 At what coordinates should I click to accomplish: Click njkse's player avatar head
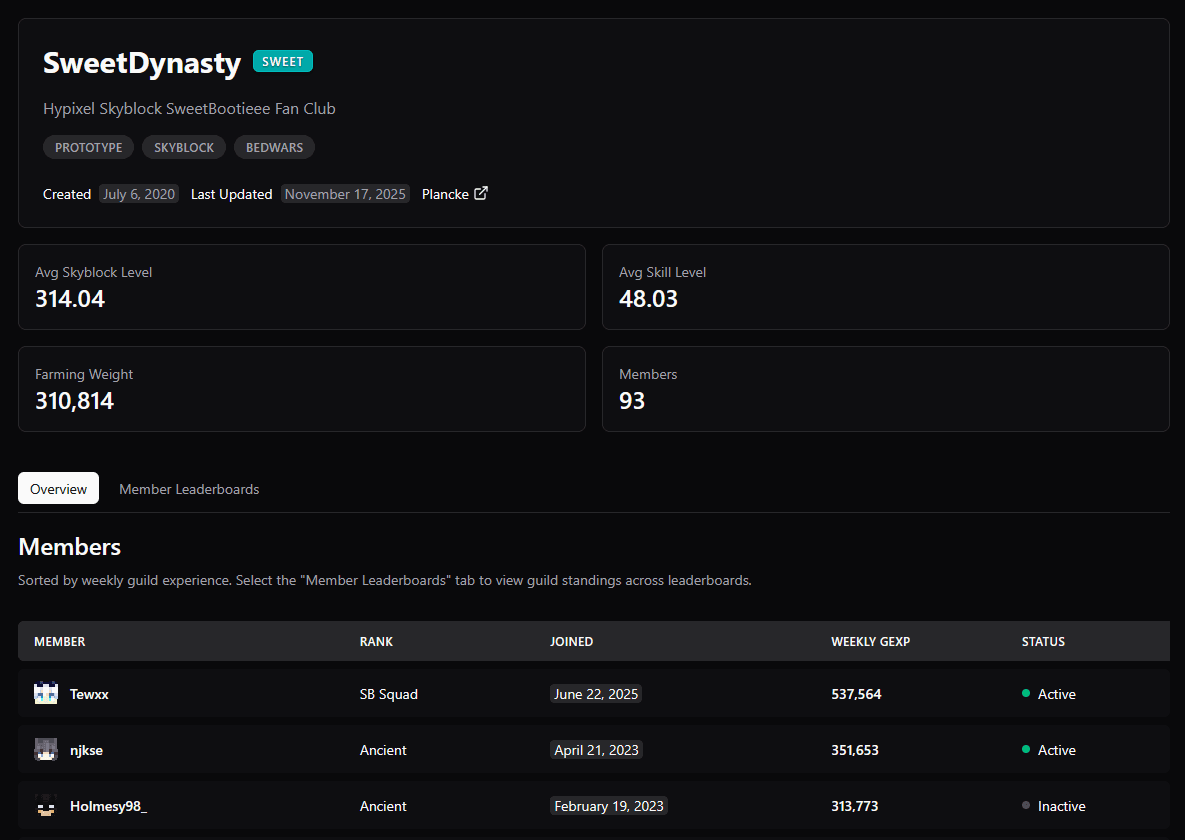click(x=46, y=749)
